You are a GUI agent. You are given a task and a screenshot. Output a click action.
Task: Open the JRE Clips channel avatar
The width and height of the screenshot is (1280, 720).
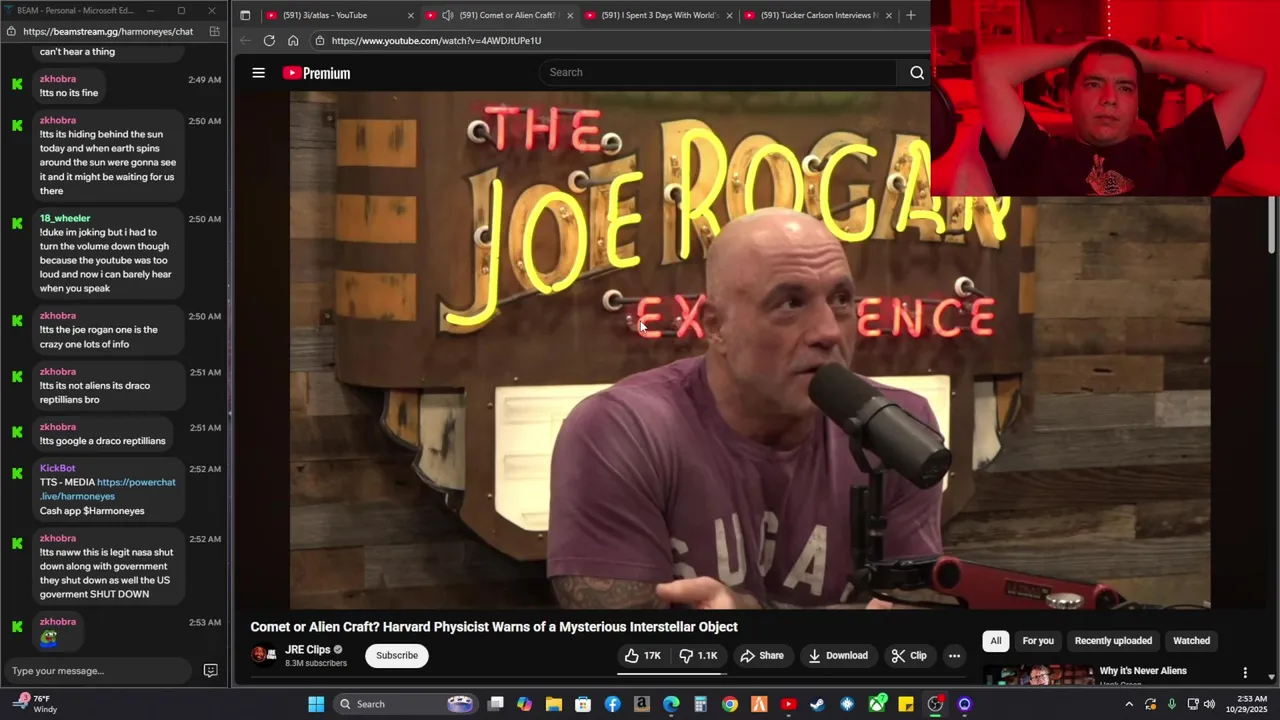(x=263, y=655)
